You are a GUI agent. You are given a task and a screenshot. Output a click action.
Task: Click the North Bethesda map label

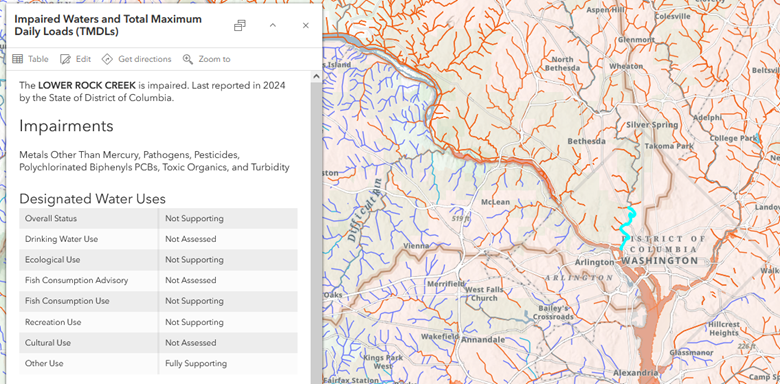[x=563, y=64]
